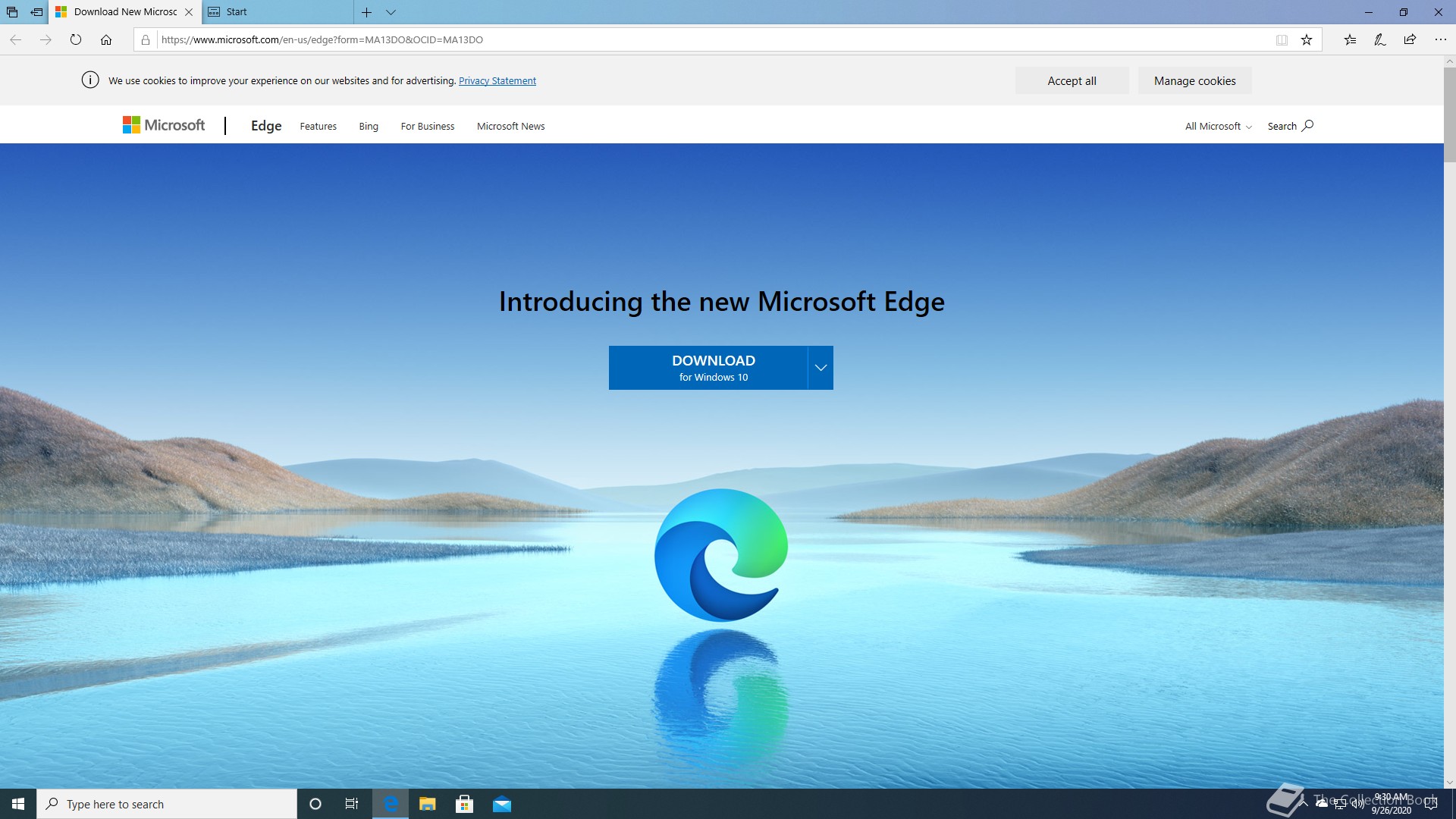Expand download options chevron arrow
Screen dimensions: 1456x819
point(821,368)
